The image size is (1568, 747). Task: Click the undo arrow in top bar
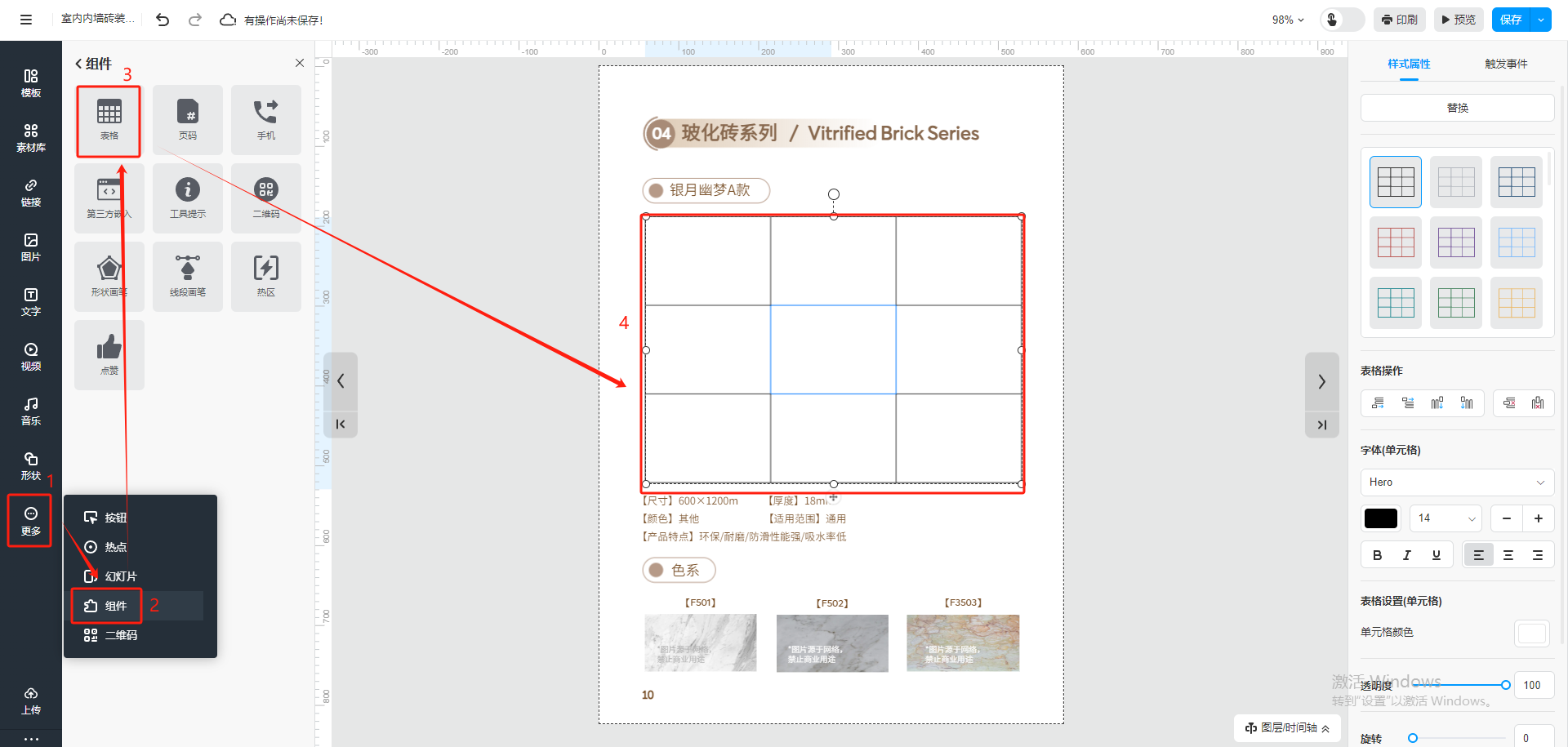point(163,20)
